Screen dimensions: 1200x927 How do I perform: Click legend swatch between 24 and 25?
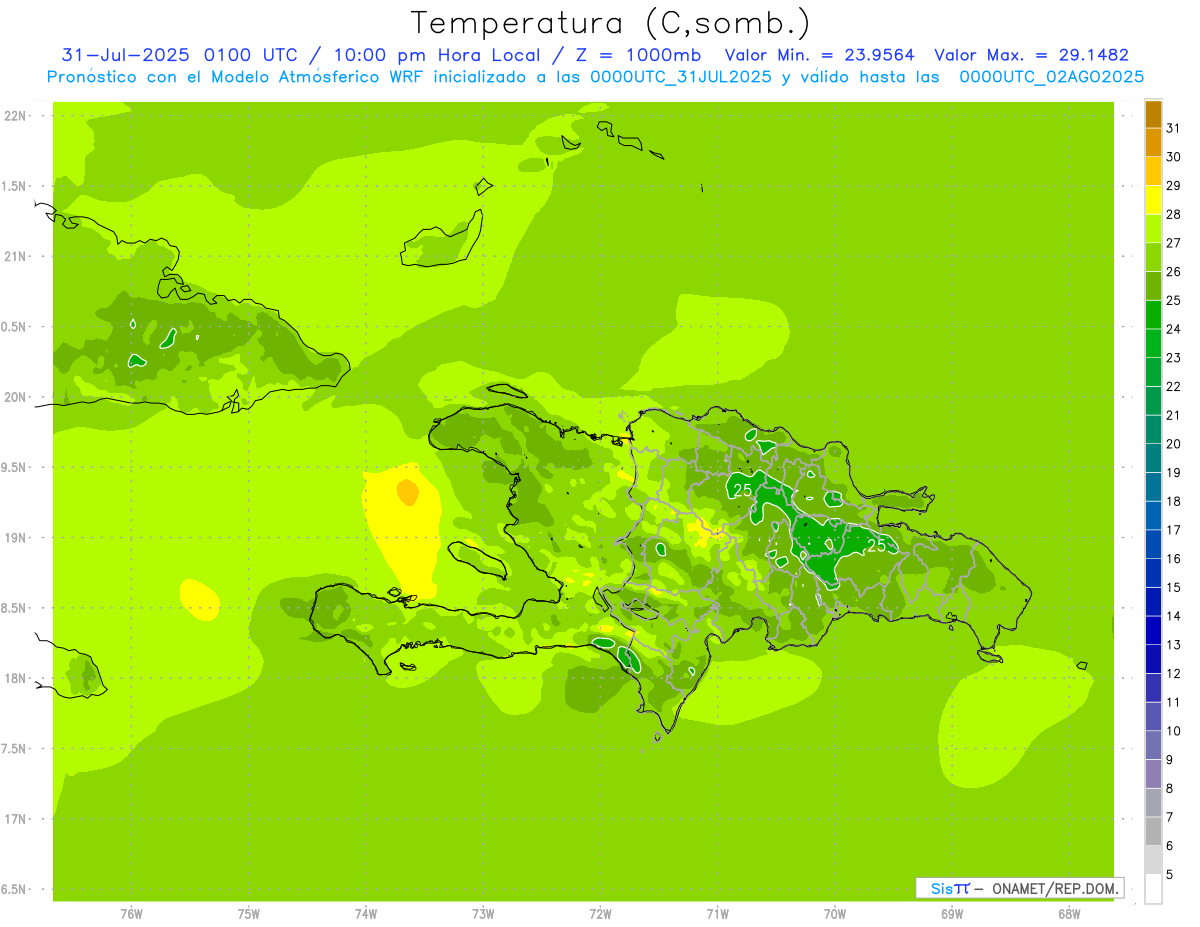coord(1153,315)
